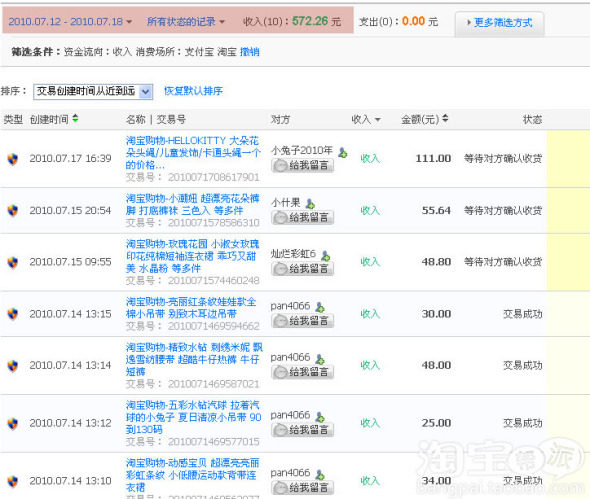The height and width of the screenshot is (499, 590).
Task: Add contact icon next to 小什果
Action: tap(310, 204)
